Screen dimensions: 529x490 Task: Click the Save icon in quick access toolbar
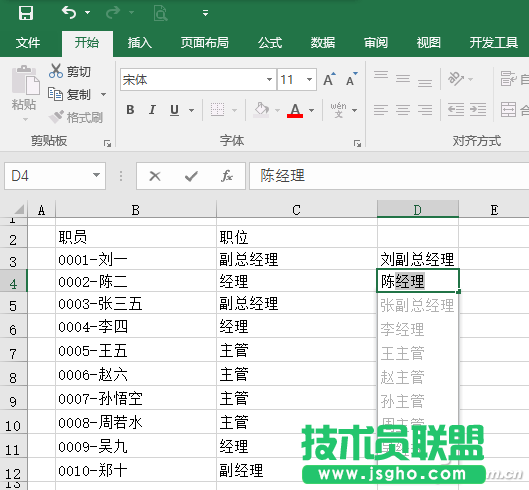pyautogui.click(x=26, y=13)
